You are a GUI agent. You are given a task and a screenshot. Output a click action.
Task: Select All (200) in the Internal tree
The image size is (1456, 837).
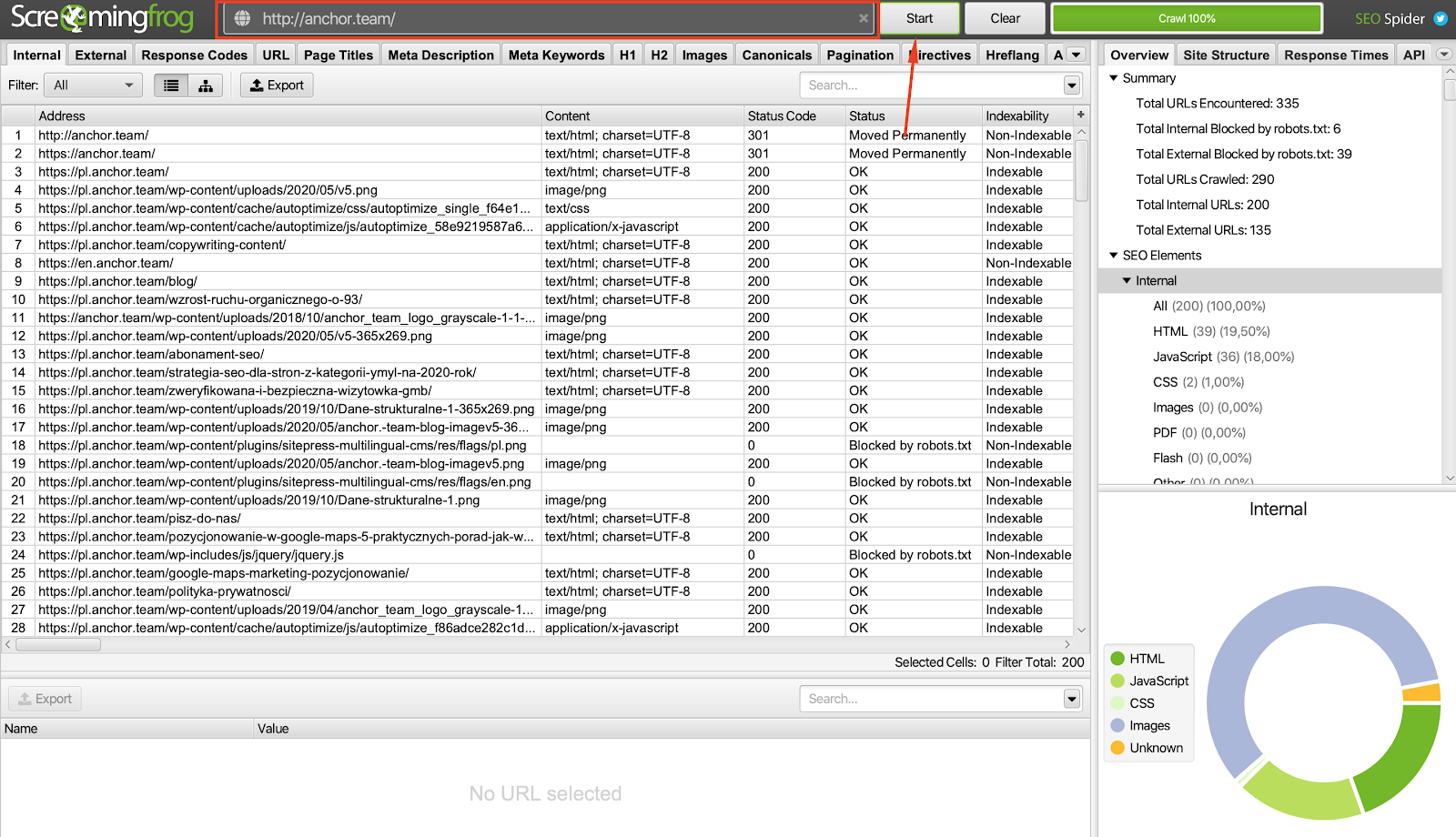click(x=1209, y=307)
